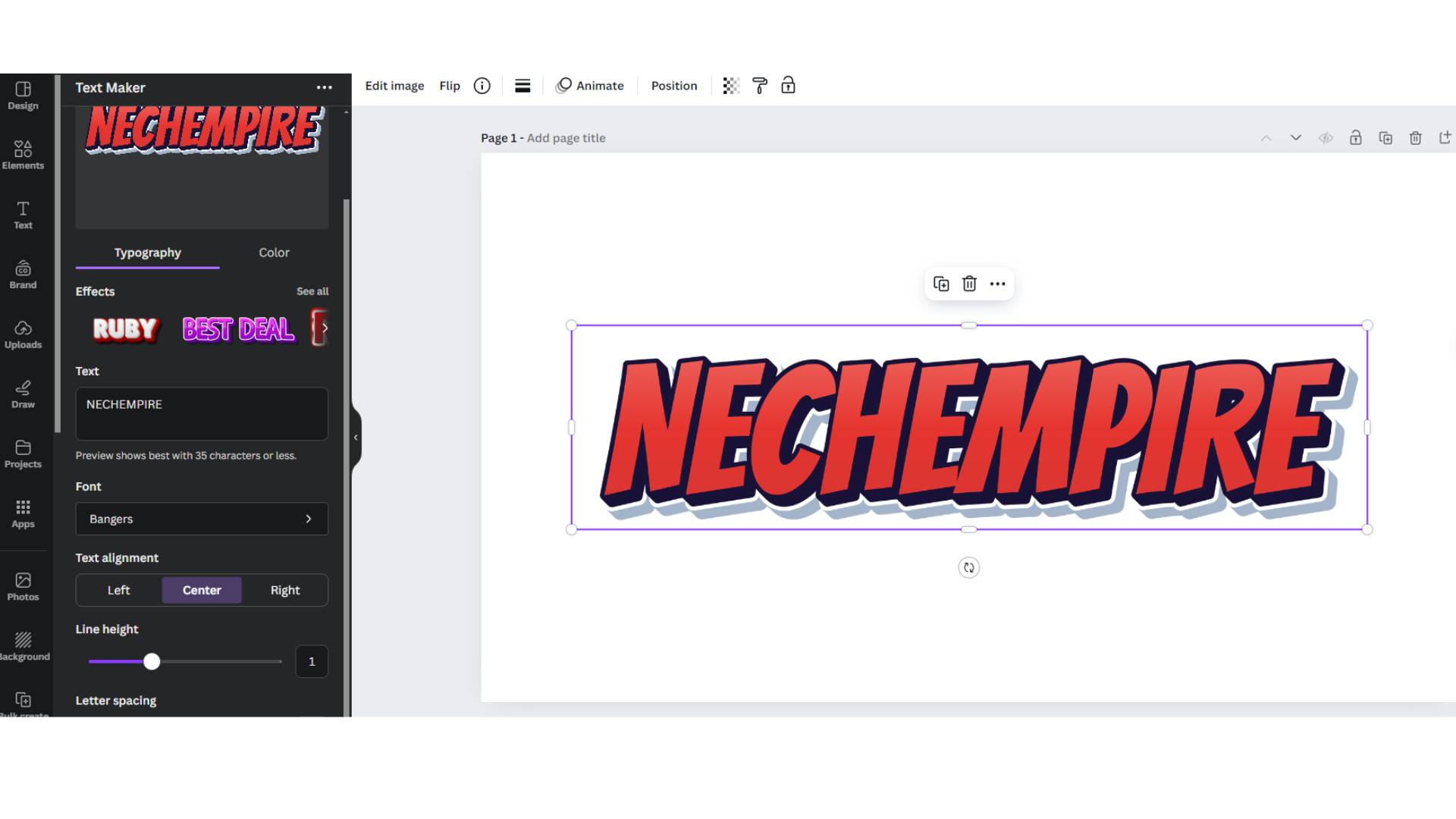Select Center text alignment option
1456x819 pixels.
click(x=202, y=590)
